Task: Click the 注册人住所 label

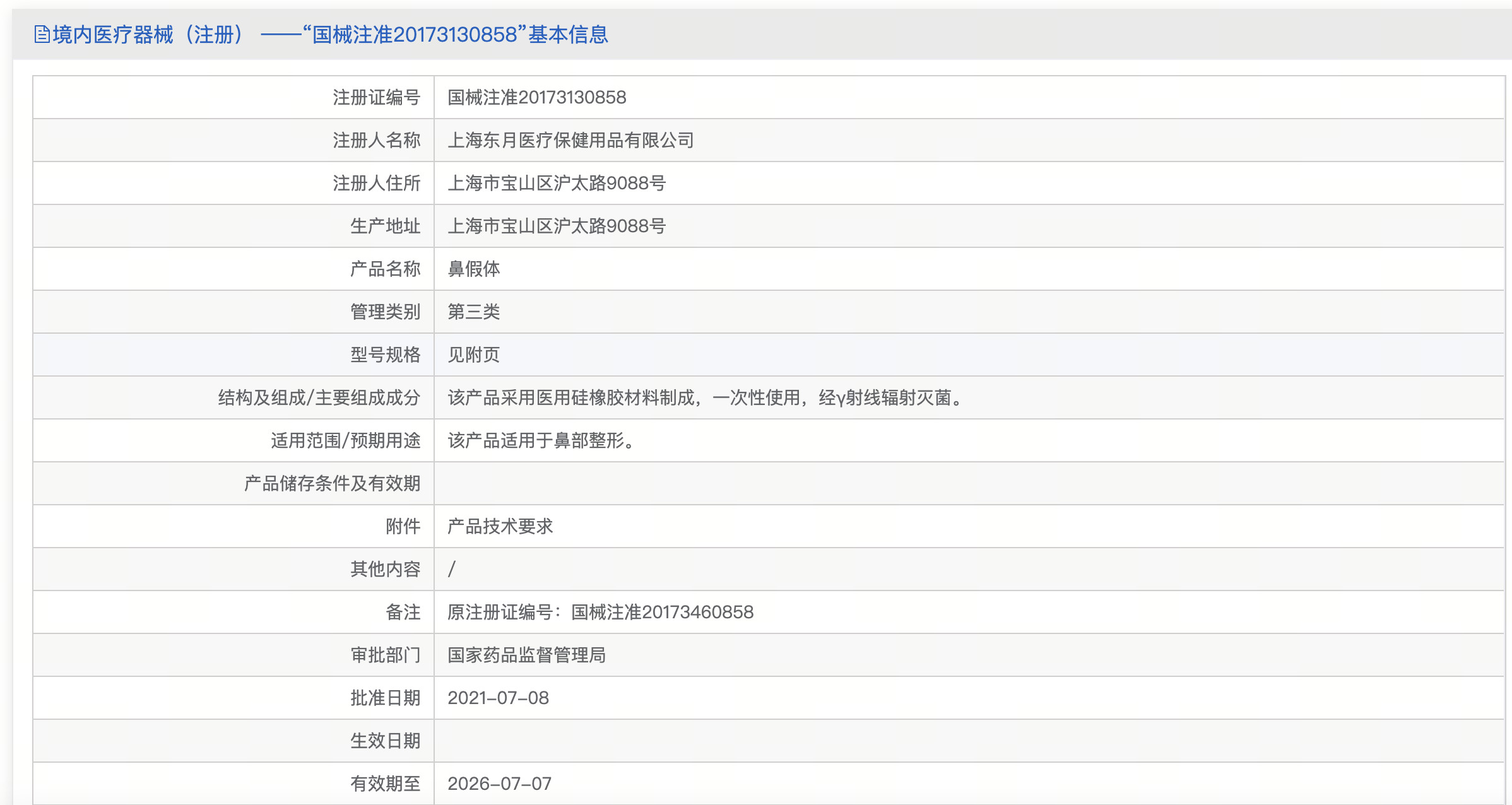Action: [377, 183]
